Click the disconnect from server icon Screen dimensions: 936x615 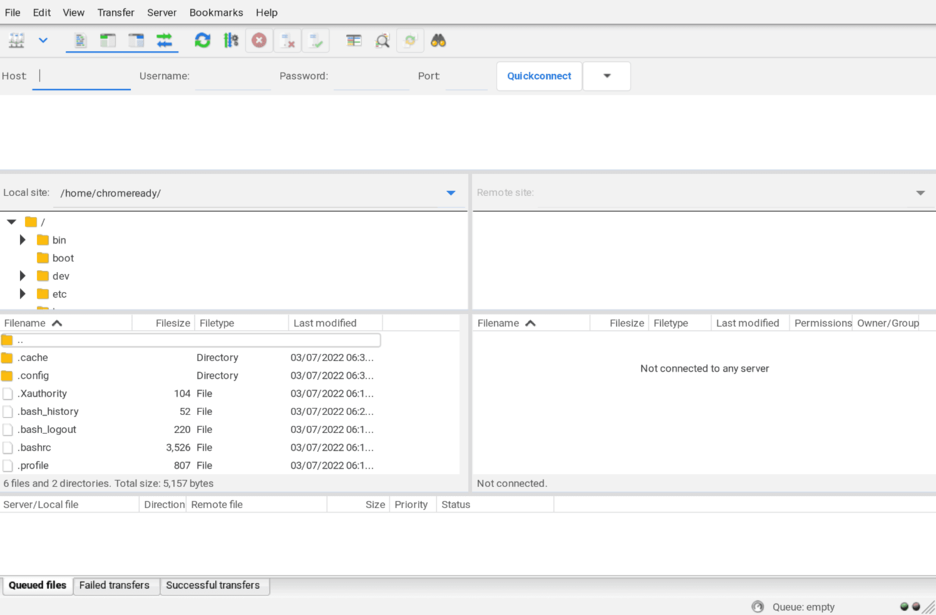point(288,41)
